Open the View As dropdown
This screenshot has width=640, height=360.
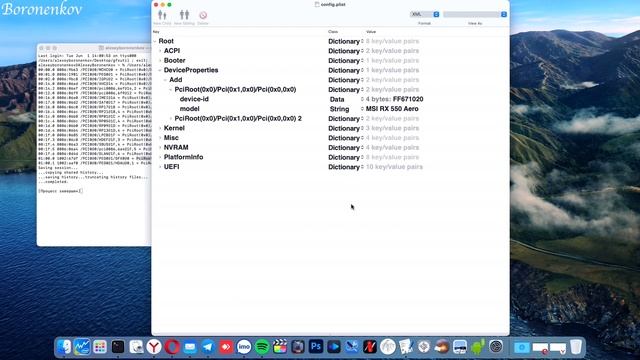(x=475, y=14)
